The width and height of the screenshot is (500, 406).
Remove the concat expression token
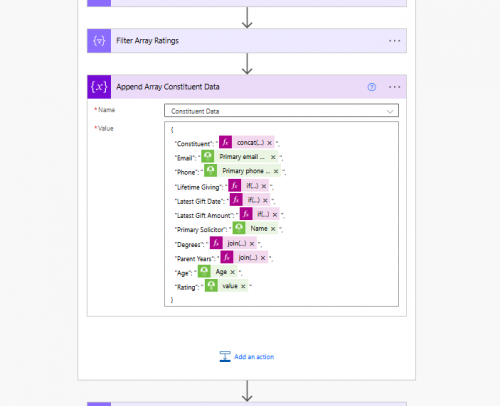(269, 143)
